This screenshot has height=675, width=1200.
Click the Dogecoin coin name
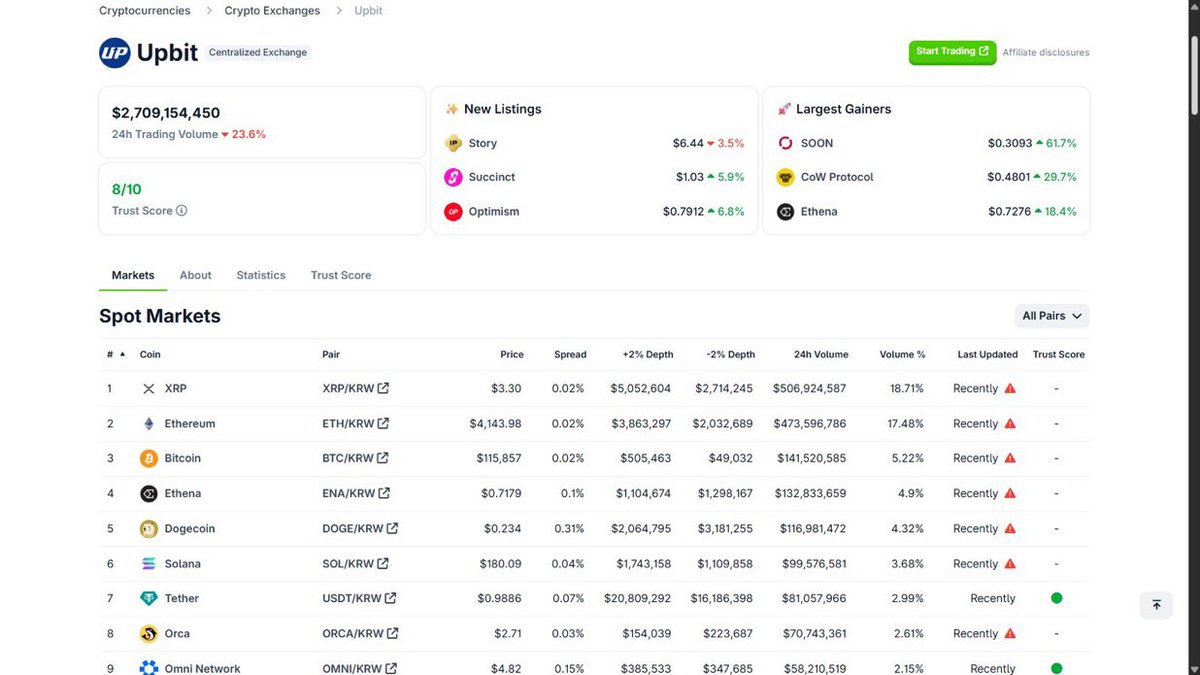(190, 529)
